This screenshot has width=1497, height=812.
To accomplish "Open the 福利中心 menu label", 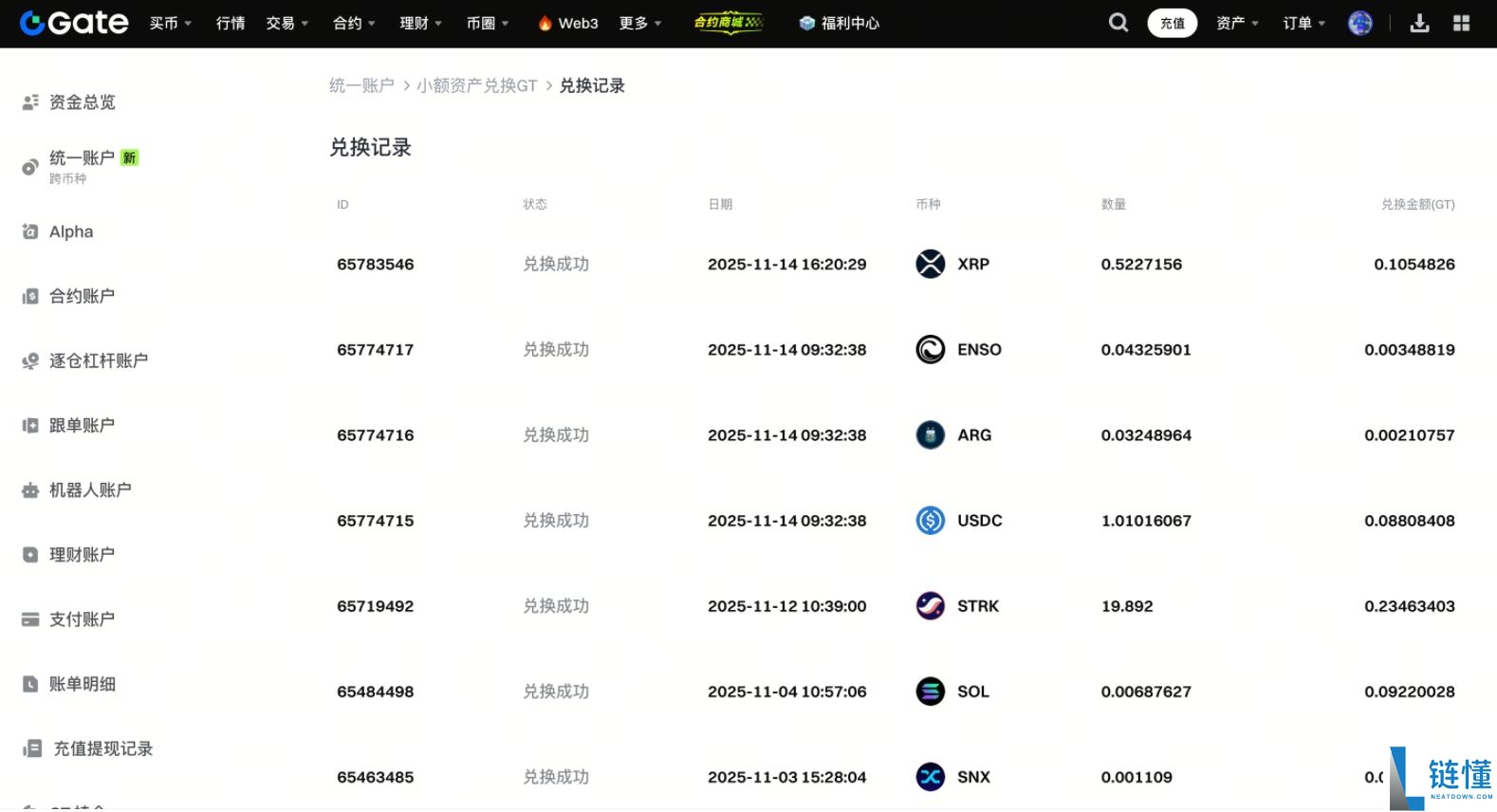I will pyautogui.click(x=850, y=23).
